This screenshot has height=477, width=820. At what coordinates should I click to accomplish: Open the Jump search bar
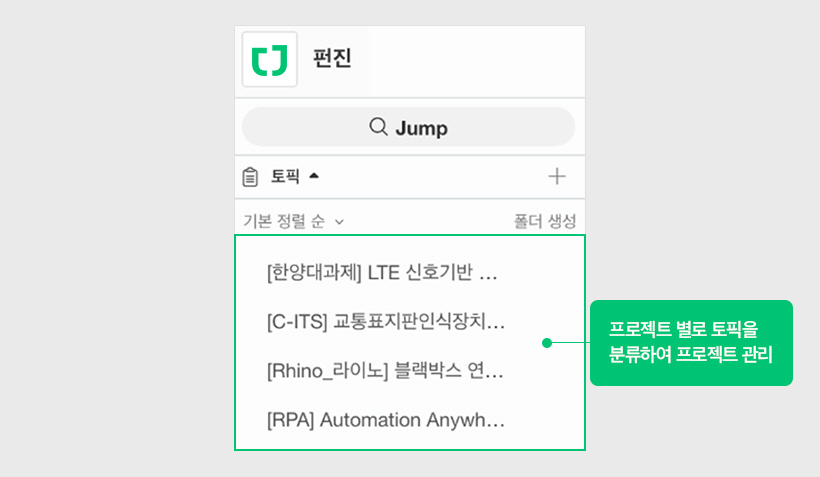pos(408,127)
